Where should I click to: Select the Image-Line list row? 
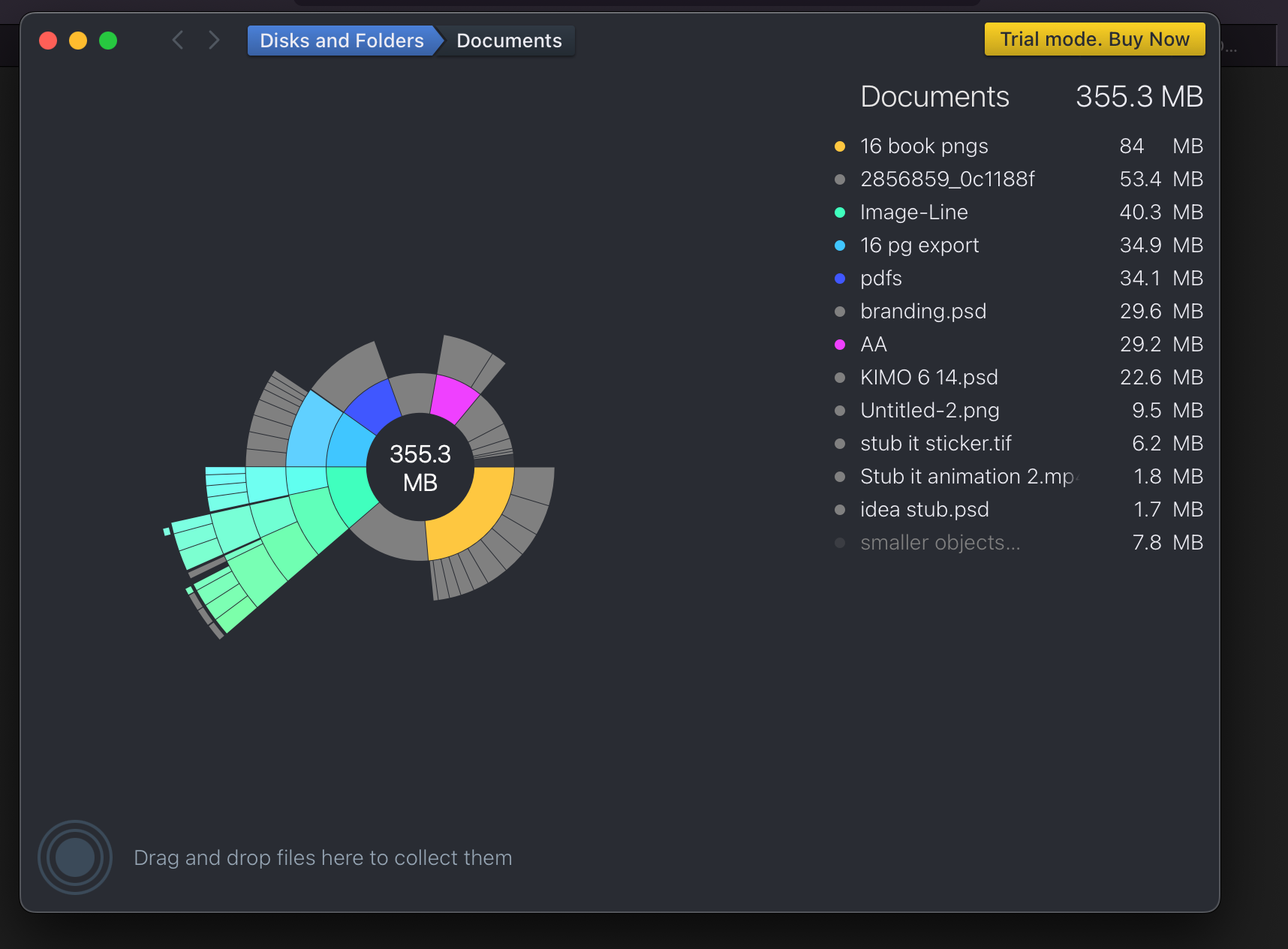coord(1019,212)
